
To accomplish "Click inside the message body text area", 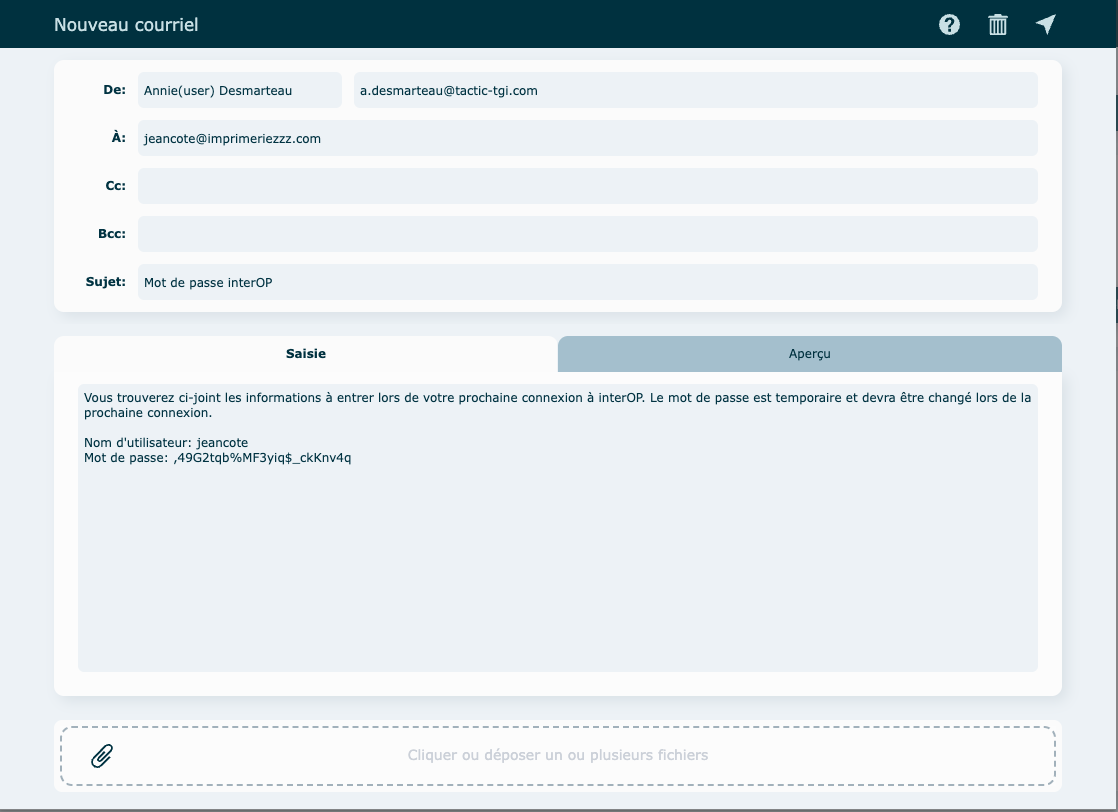I will point(557,560).
